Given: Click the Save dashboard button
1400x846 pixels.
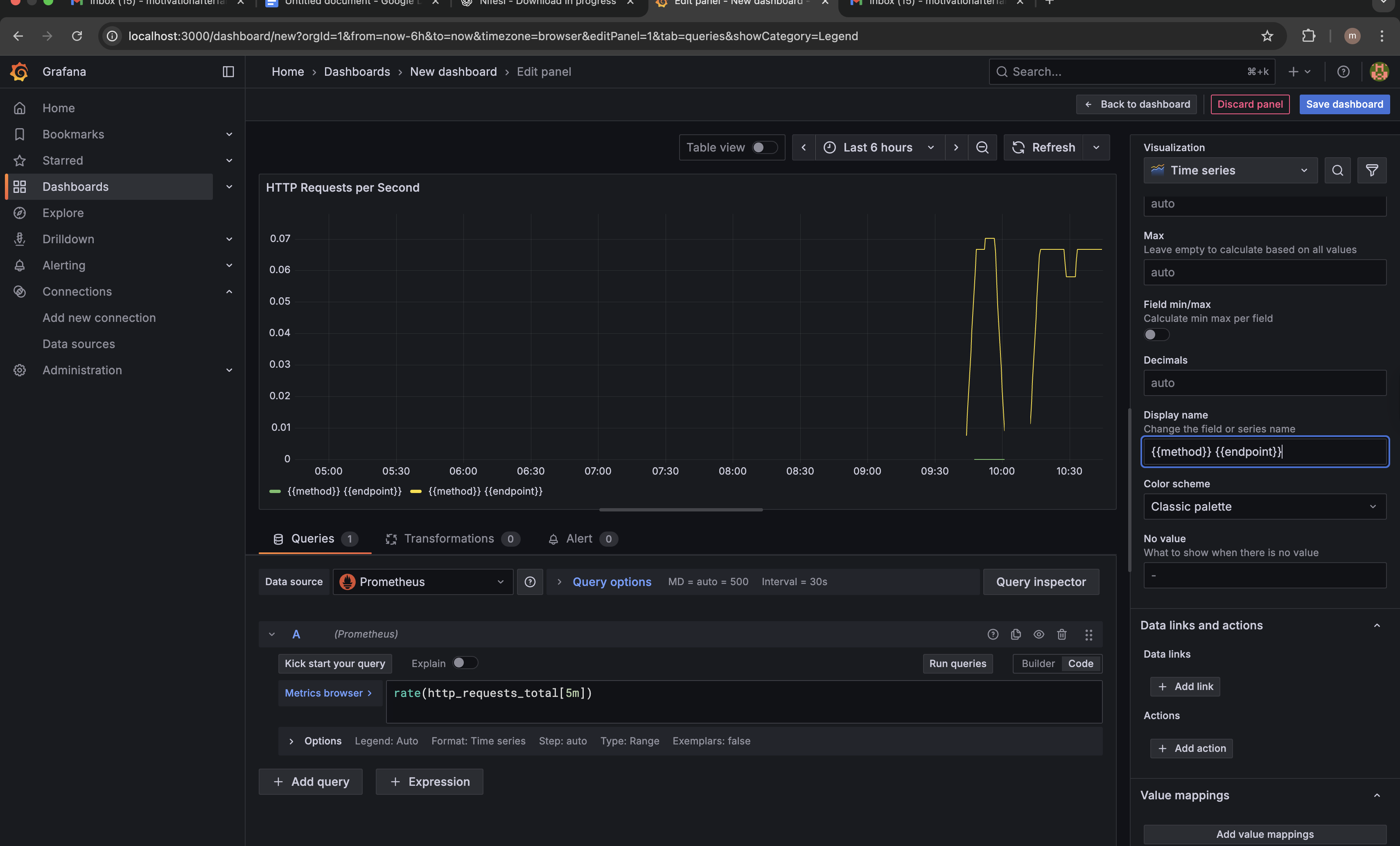Looking at the screenshot, I should point(1344,104).
